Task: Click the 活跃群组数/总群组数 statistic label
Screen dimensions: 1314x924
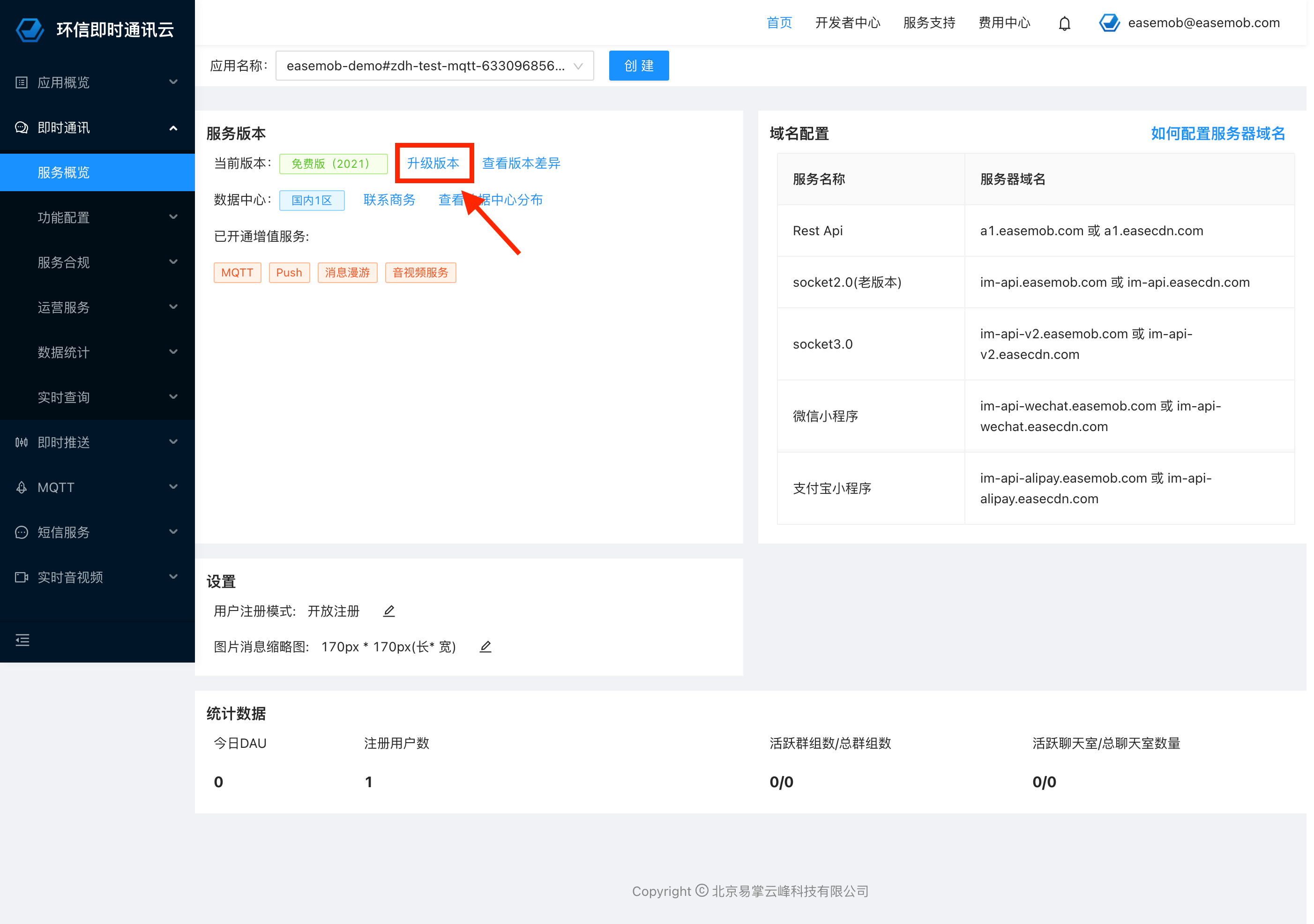Action: 830,743
